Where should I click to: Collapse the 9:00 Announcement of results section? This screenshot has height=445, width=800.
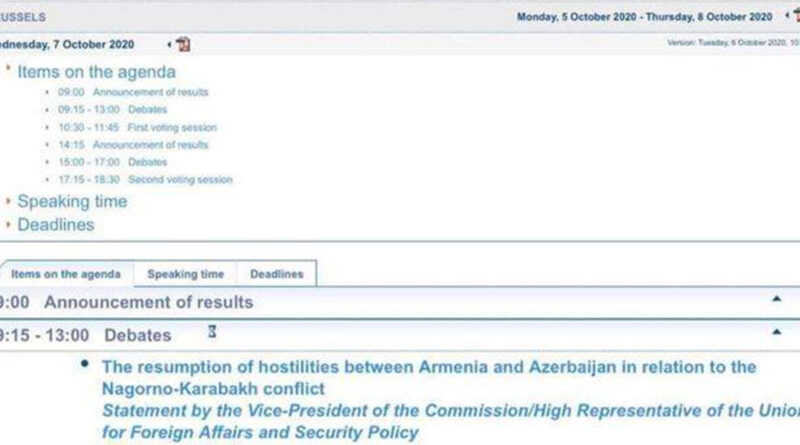click(x=776, y=300)
